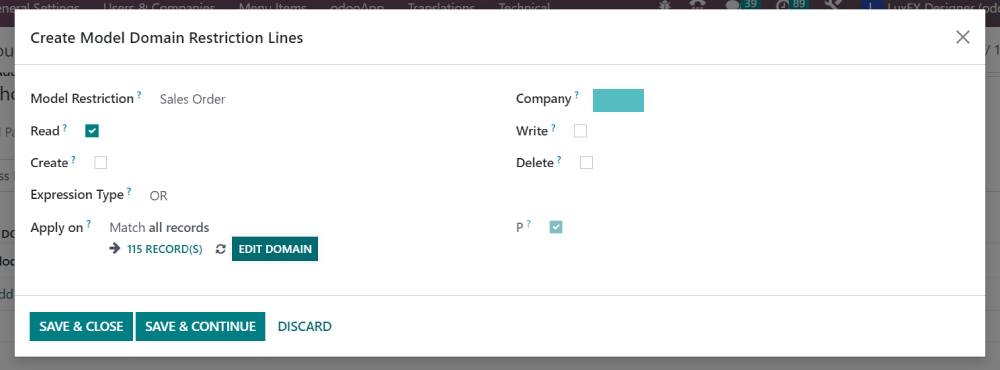
Task: Click the question mark beside Expression Type
Action: tap(129, 191)
